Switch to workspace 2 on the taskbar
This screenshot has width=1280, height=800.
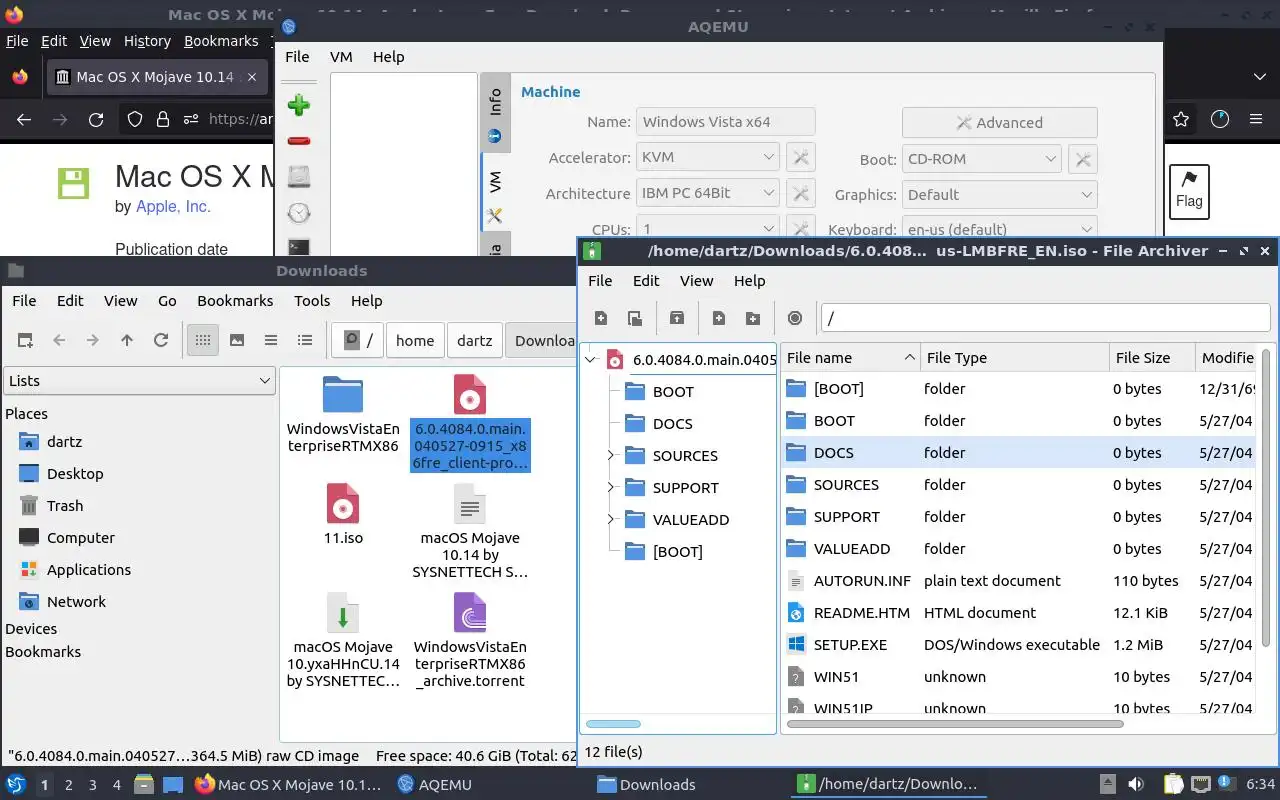tap(69, 785)
